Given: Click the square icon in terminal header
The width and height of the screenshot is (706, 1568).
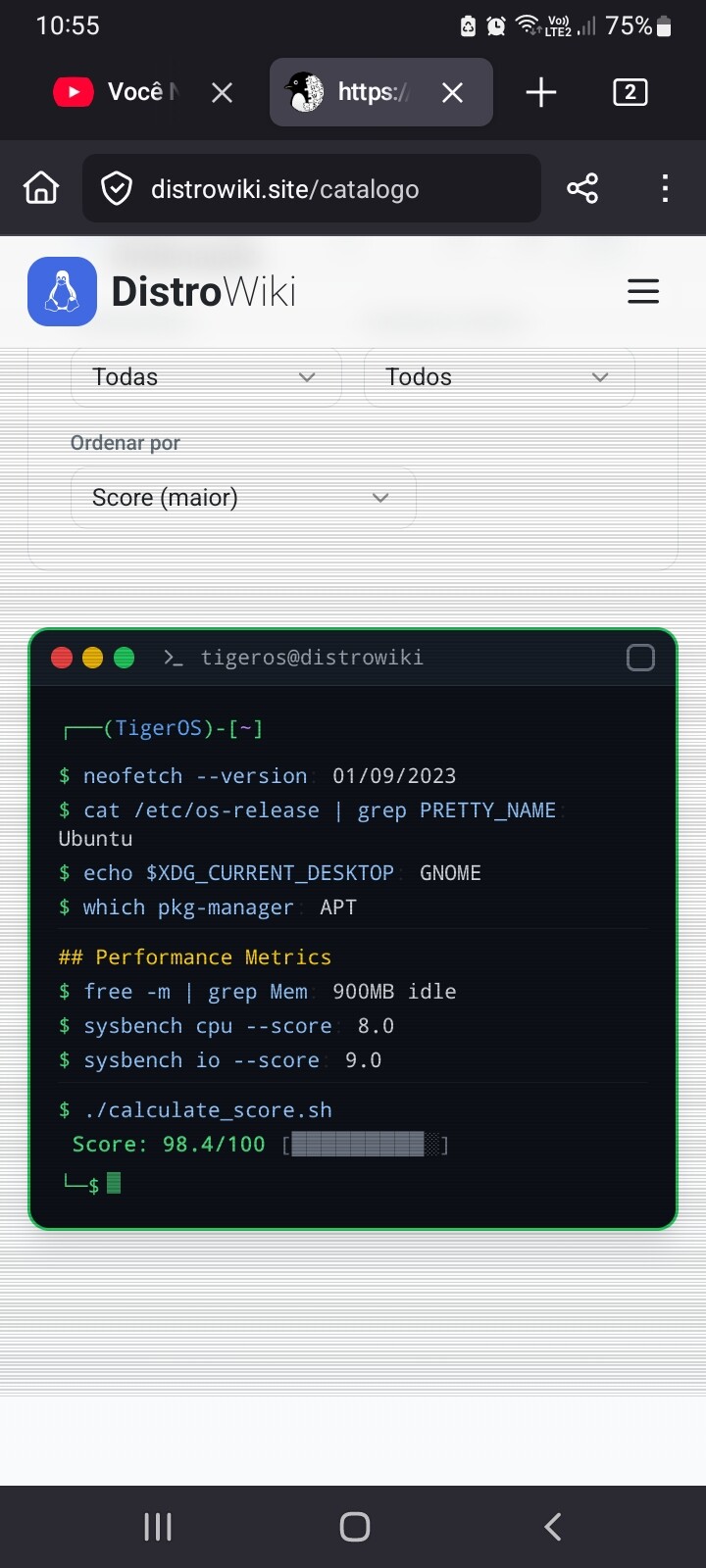Looking at the screenshot, I should tap(640, 658).
